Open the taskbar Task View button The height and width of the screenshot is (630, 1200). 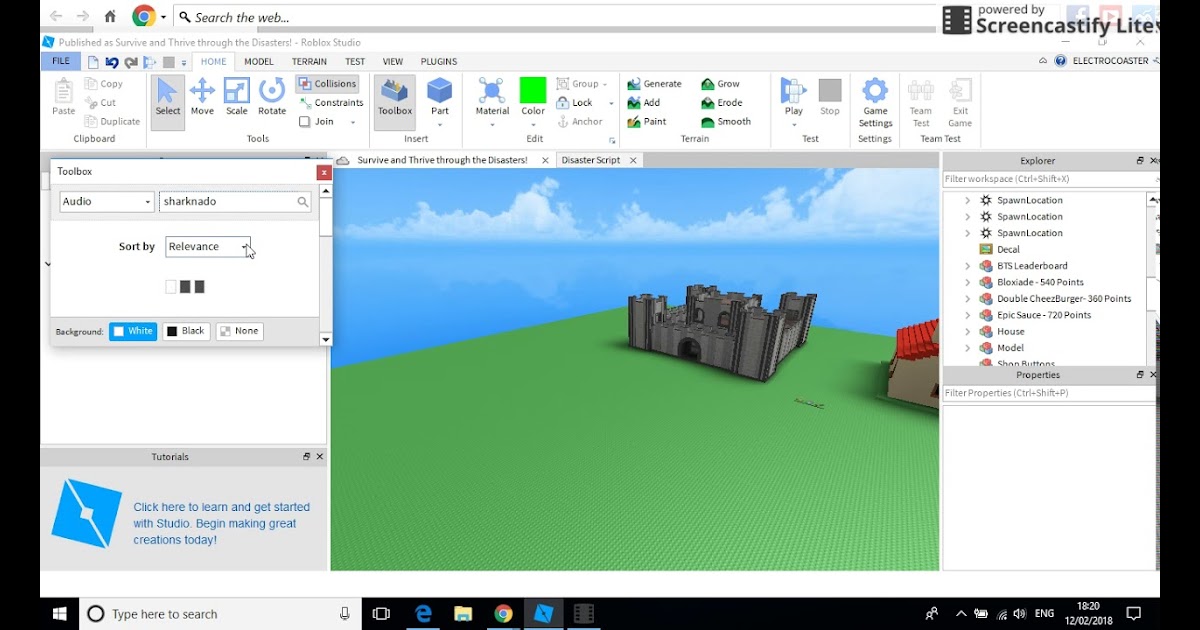[381, 614]
